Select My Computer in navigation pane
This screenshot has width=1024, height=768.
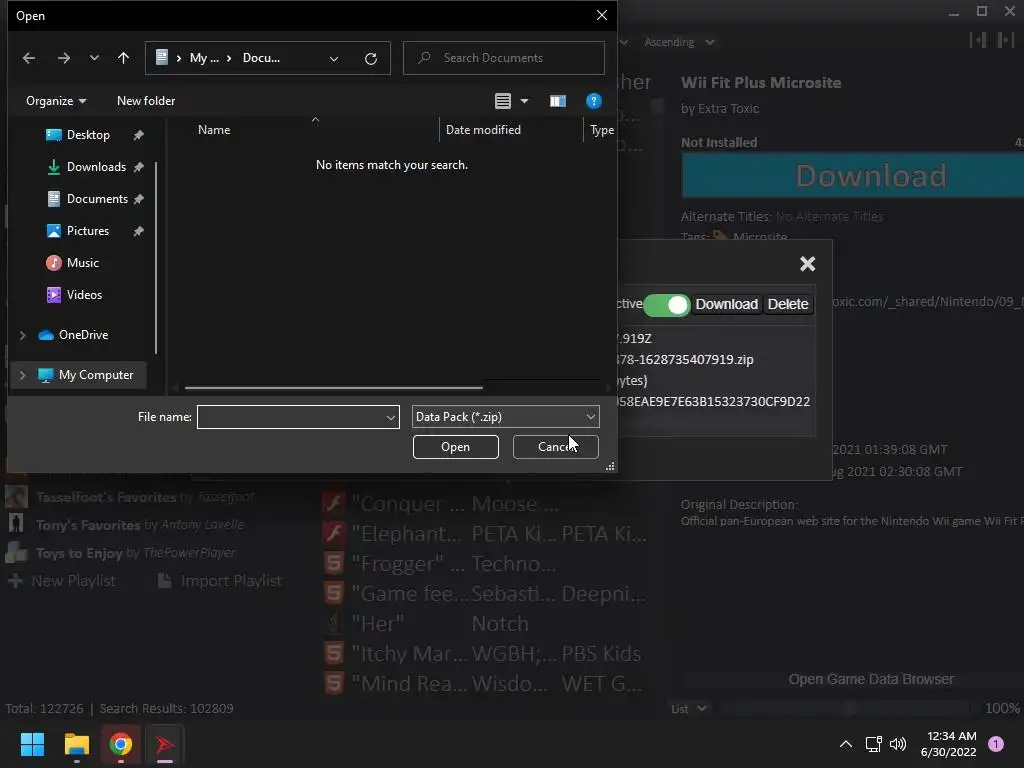(95, 375)
